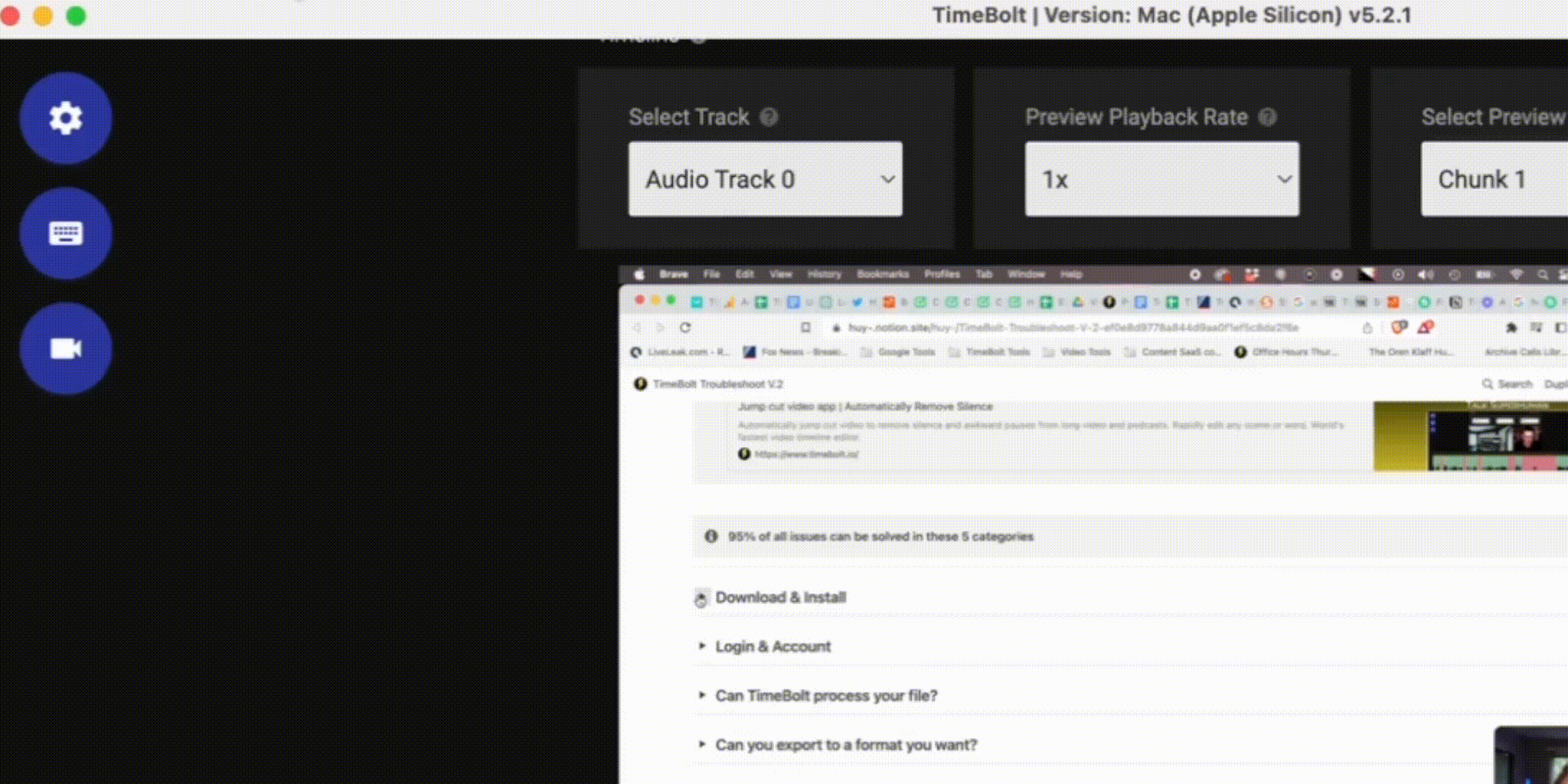
Task: Open the Fox News bookmark
Action: [x=795, y=352]
